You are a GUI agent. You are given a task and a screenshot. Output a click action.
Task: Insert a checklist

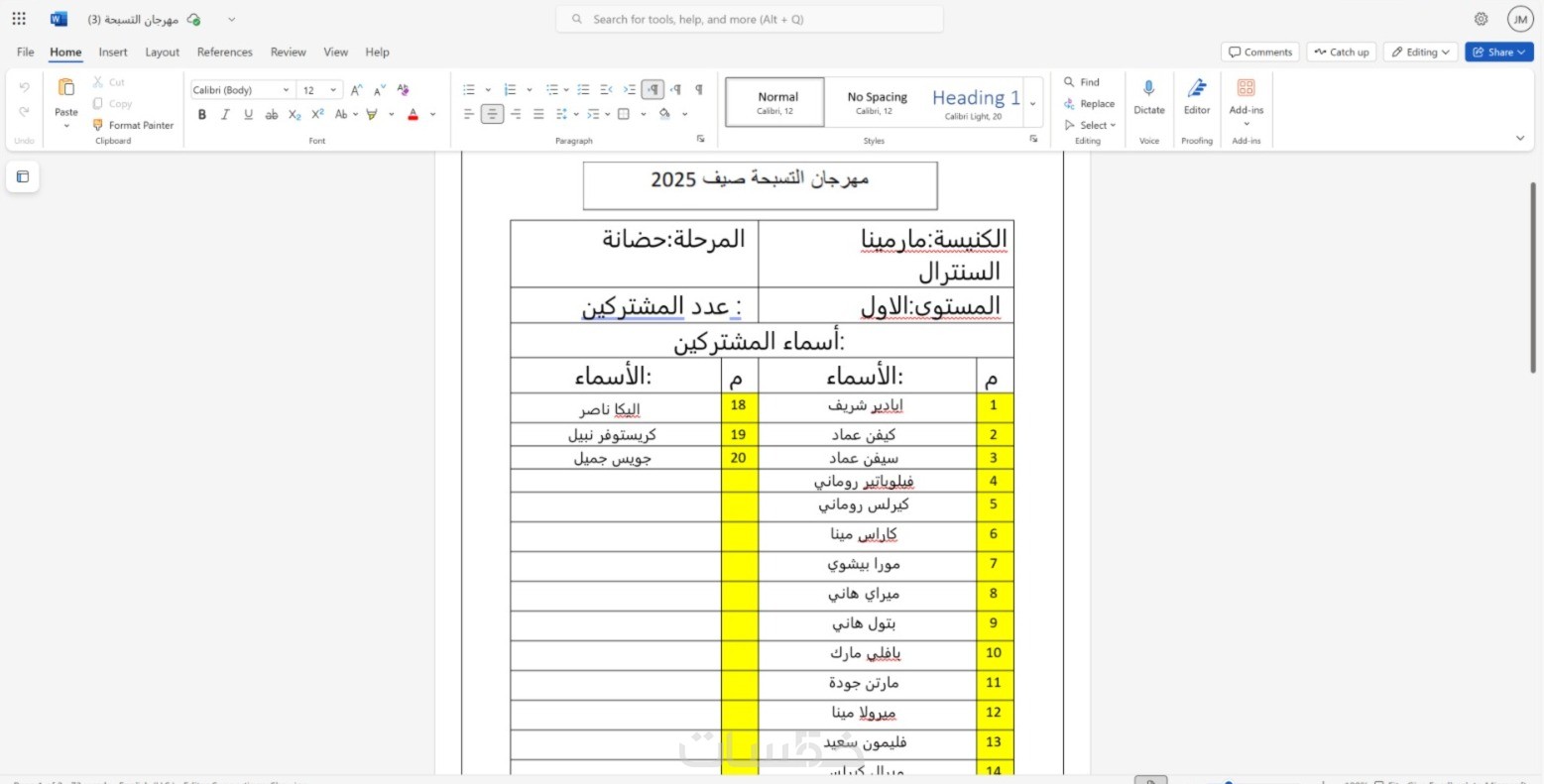(583, 89)
